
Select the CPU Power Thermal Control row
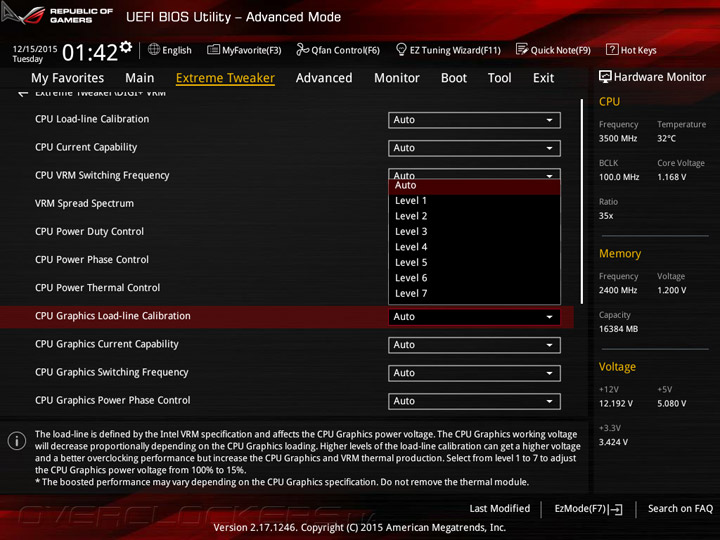(286, 287)
